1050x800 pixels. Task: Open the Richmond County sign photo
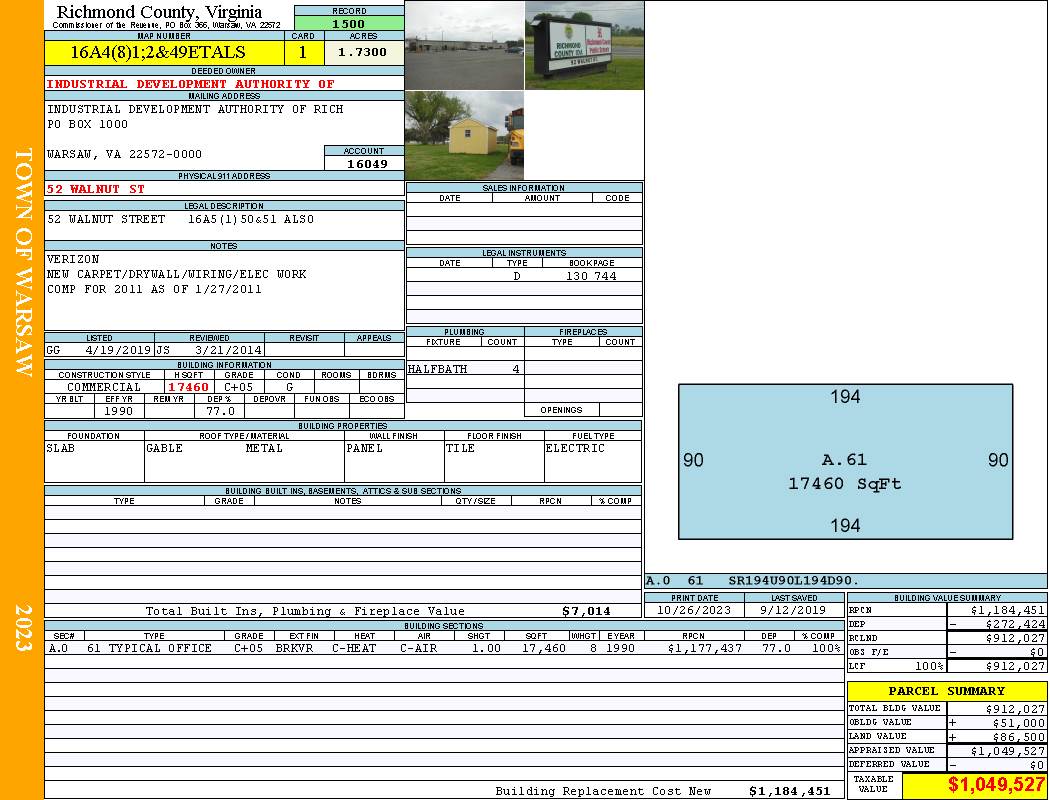584,45
